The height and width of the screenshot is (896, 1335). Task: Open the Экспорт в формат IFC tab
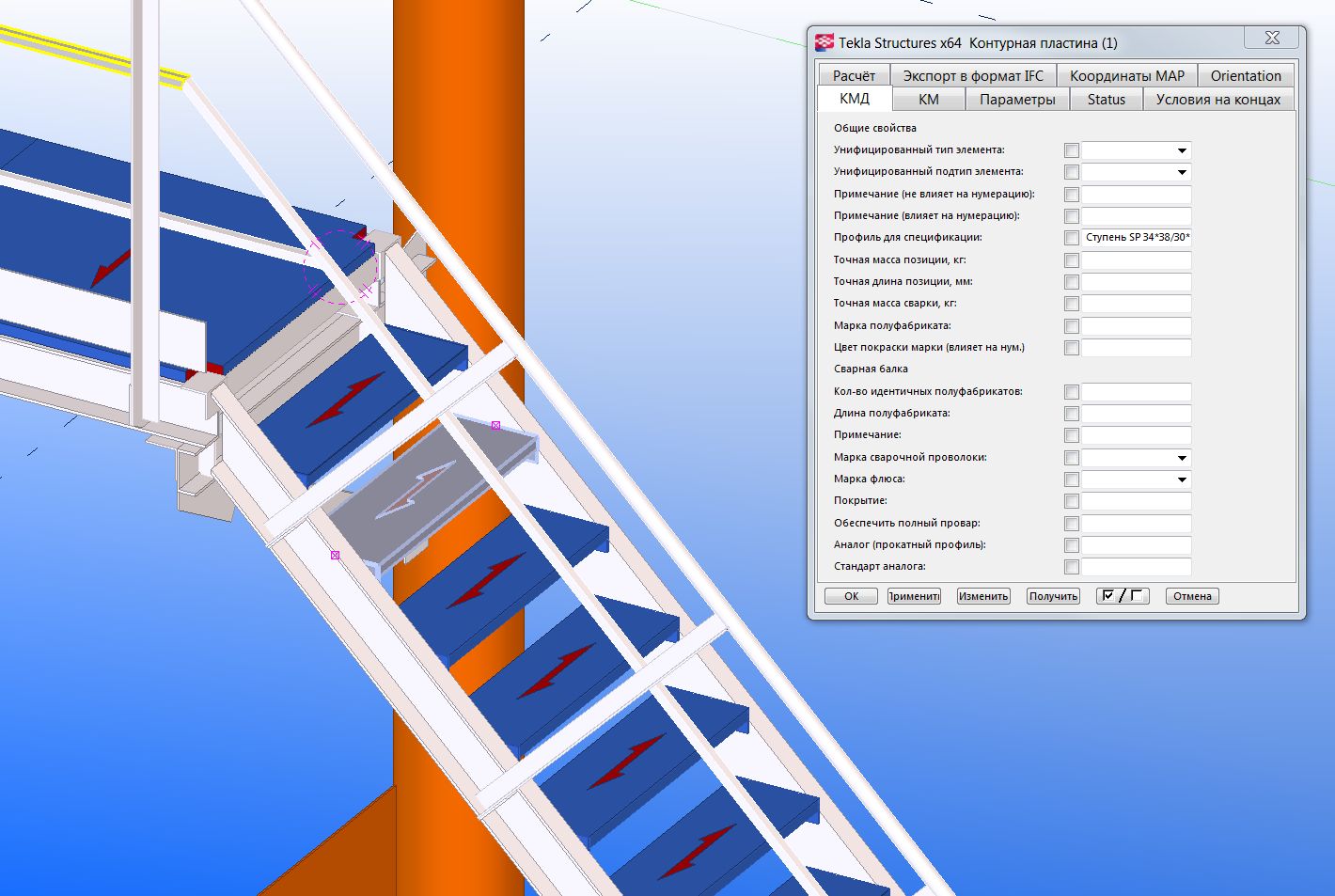coord(973,76)
